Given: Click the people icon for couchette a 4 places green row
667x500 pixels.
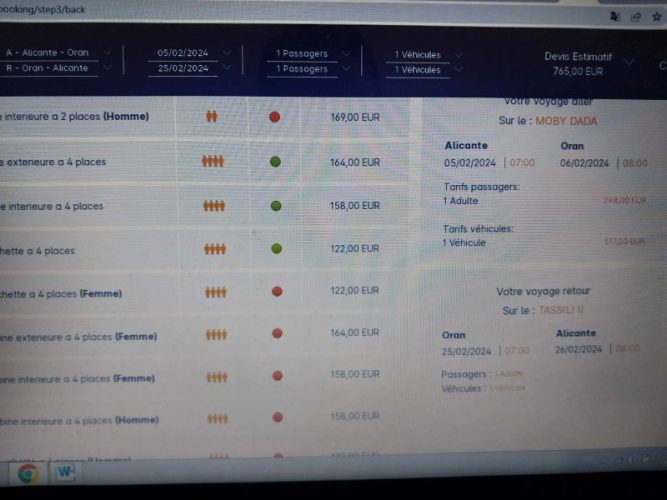Looking at the screenshot, I should point(215,249).
